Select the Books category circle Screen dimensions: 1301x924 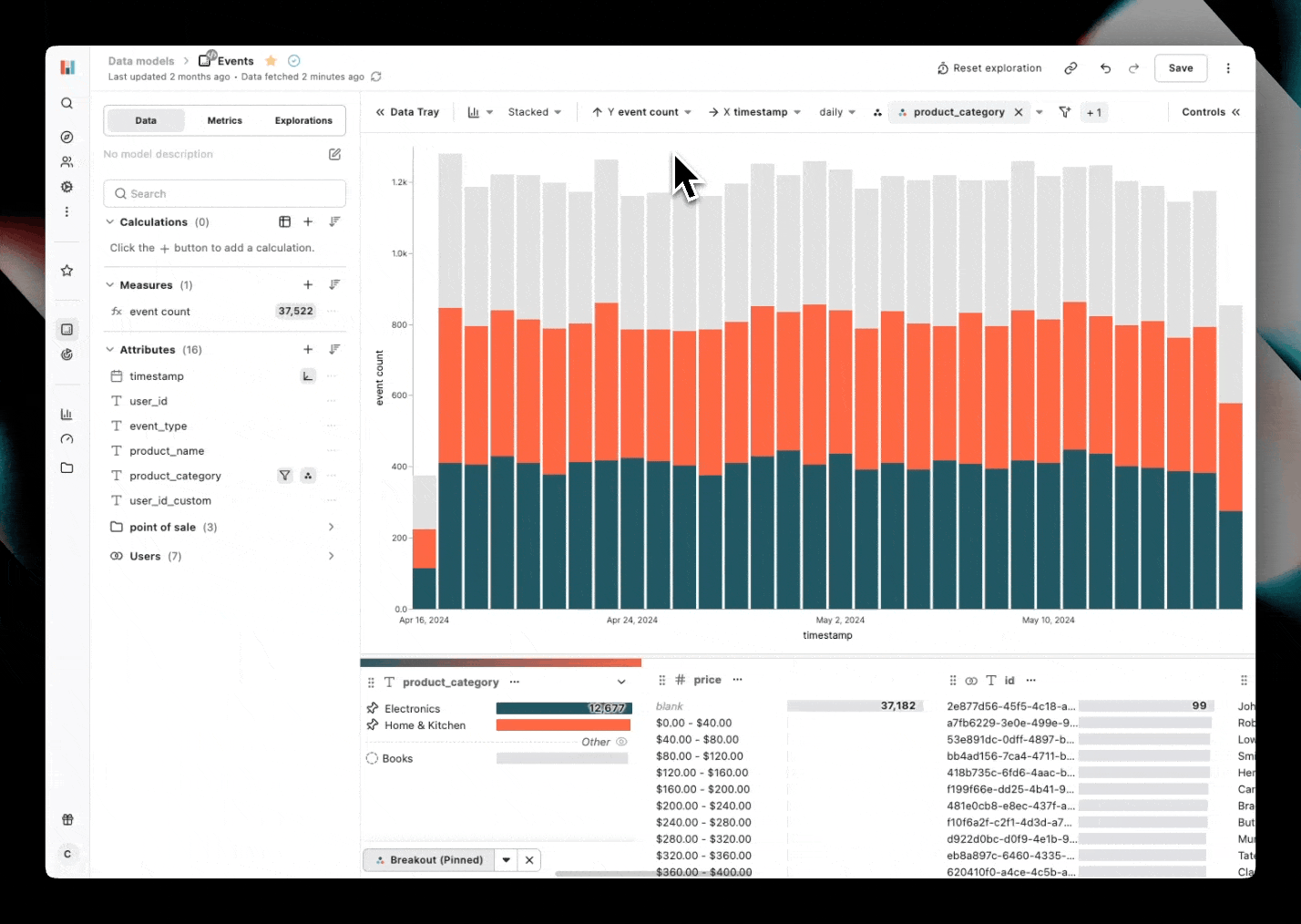[372, 758]
